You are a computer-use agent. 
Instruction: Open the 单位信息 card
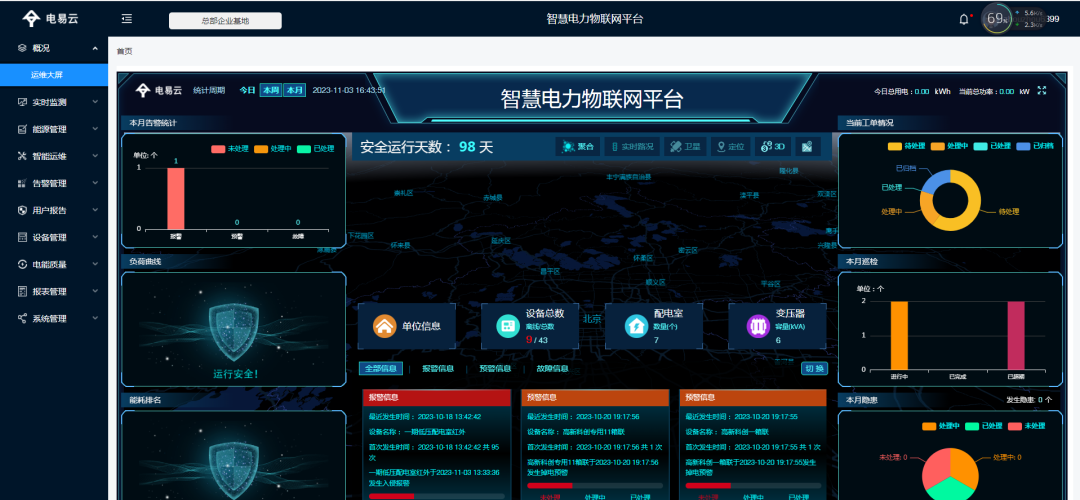point(406,326)
